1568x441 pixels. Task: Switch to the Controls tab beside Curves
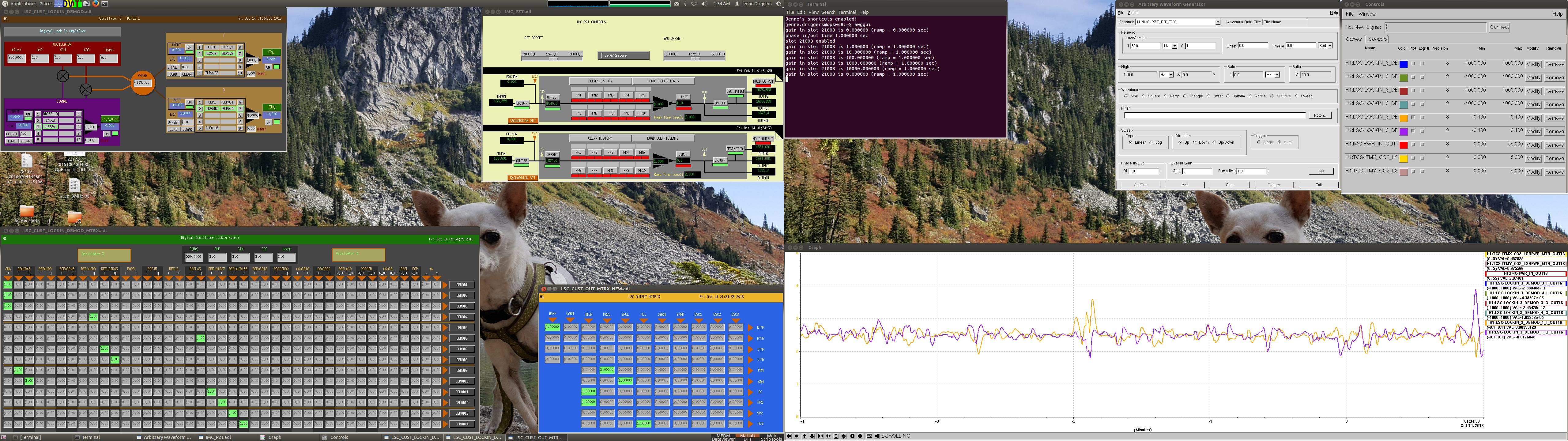click(x=1378, y=39)
